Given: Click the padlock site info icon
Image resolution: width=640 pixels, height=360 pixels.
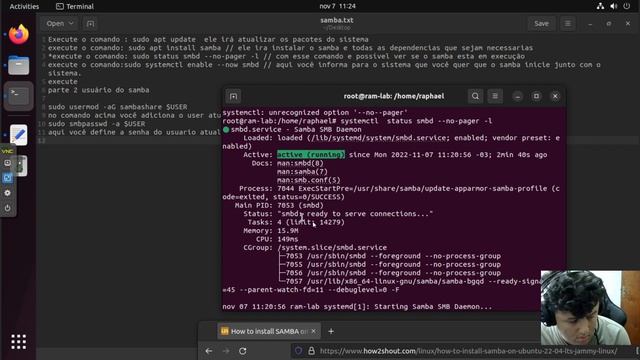Looking at the screenshot, I should click(x=311, y=351).
